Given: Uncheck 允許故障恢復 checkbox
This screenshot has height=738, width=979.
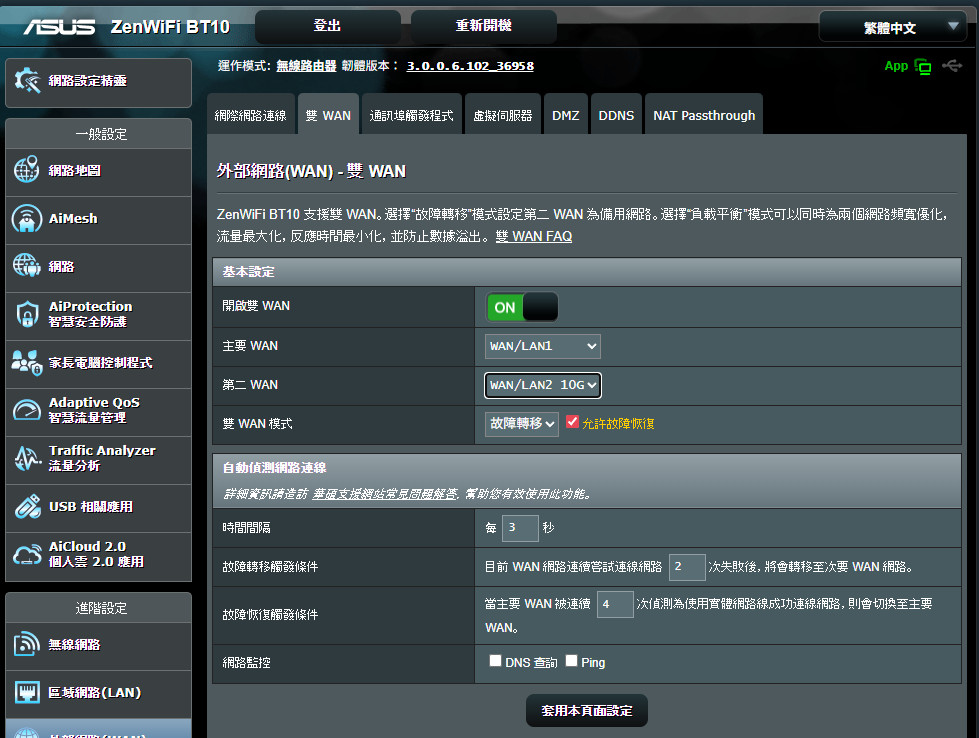Looking at the screenshot, I should [x=572, y=421].
